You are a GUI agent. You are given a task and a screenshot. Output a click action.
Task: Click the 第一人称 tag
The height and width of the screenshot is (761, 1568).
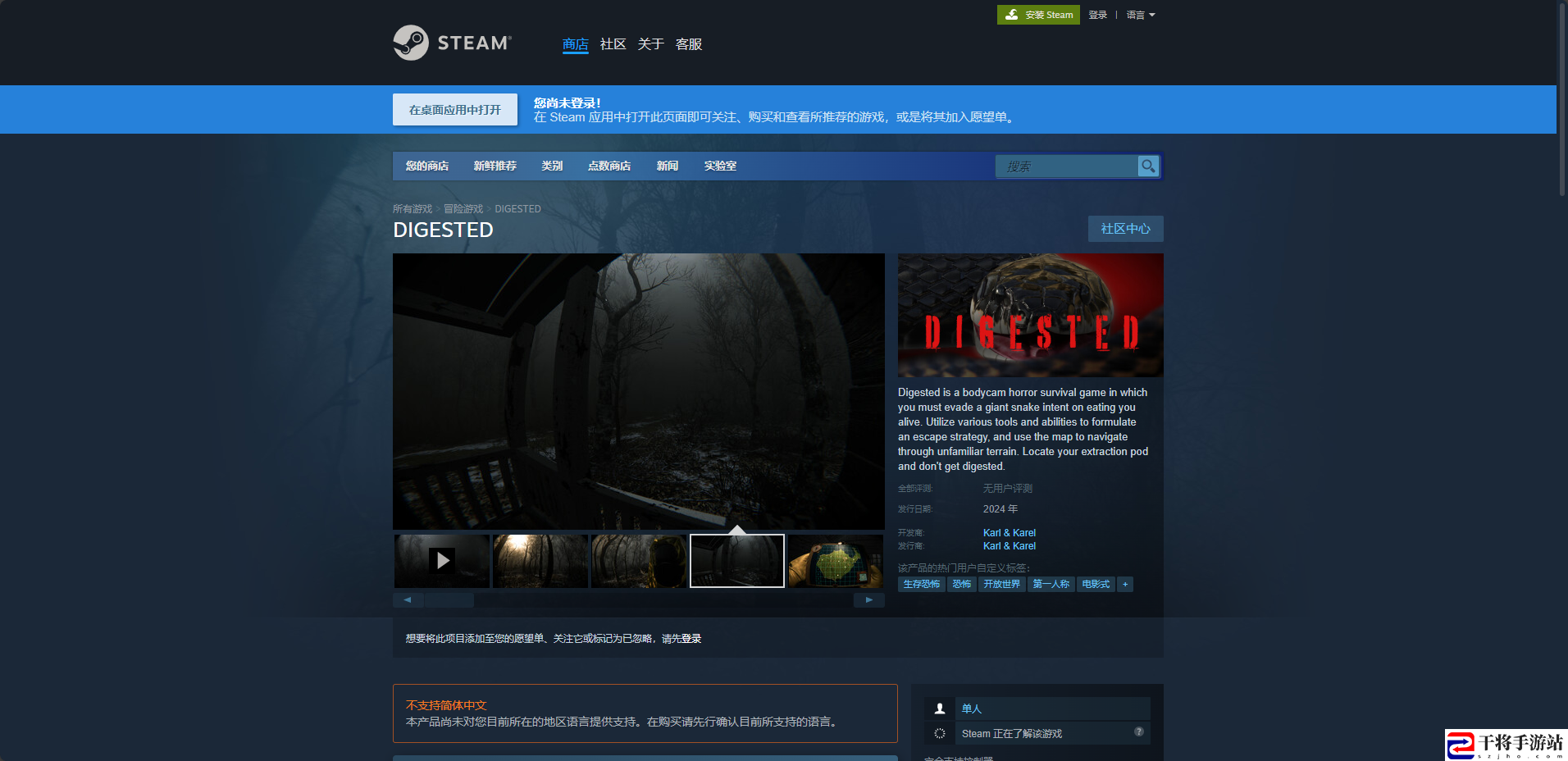pyautogui.click(x=1051, y=585)
